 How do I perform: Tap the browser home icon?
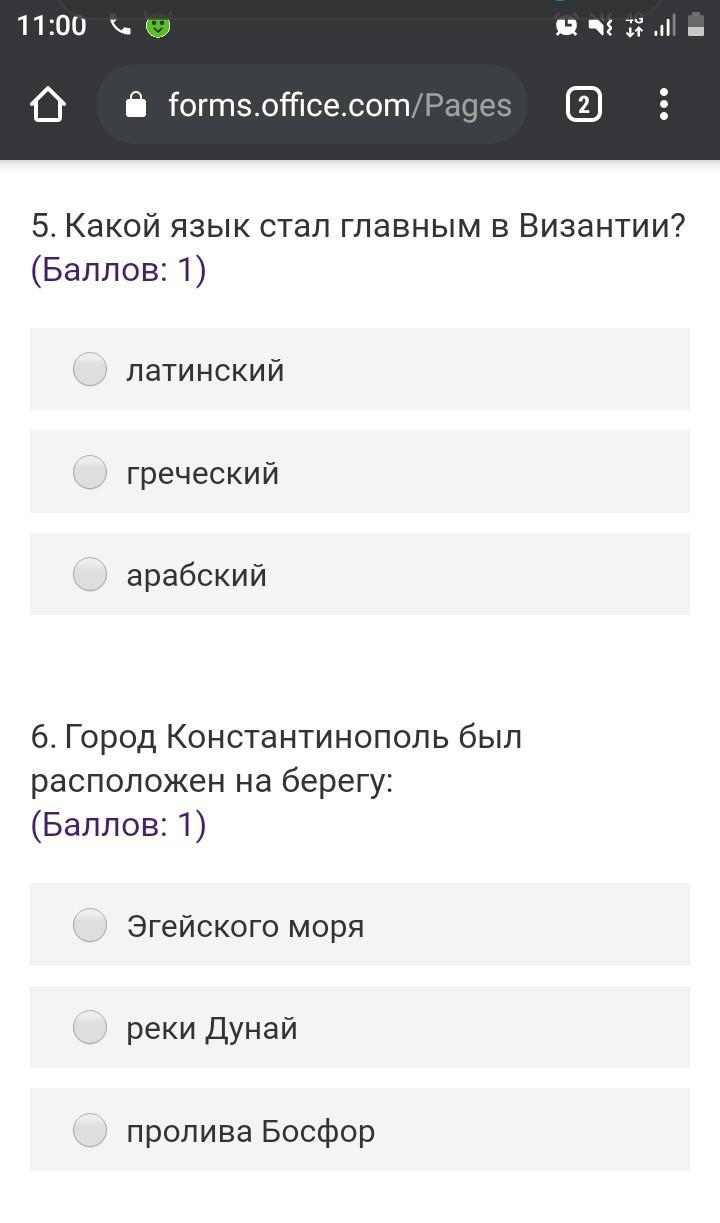48,104
